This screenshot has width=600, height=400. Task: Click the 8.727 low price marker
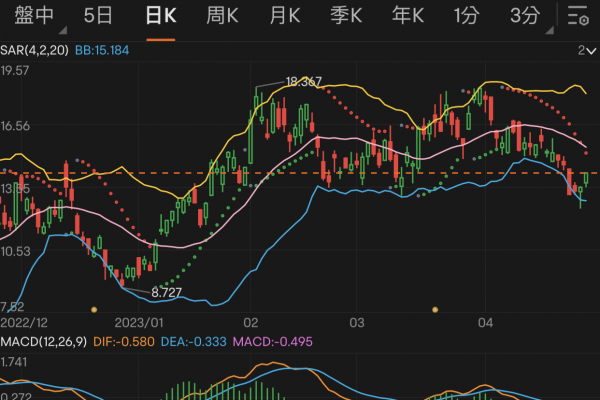point(168,292)
